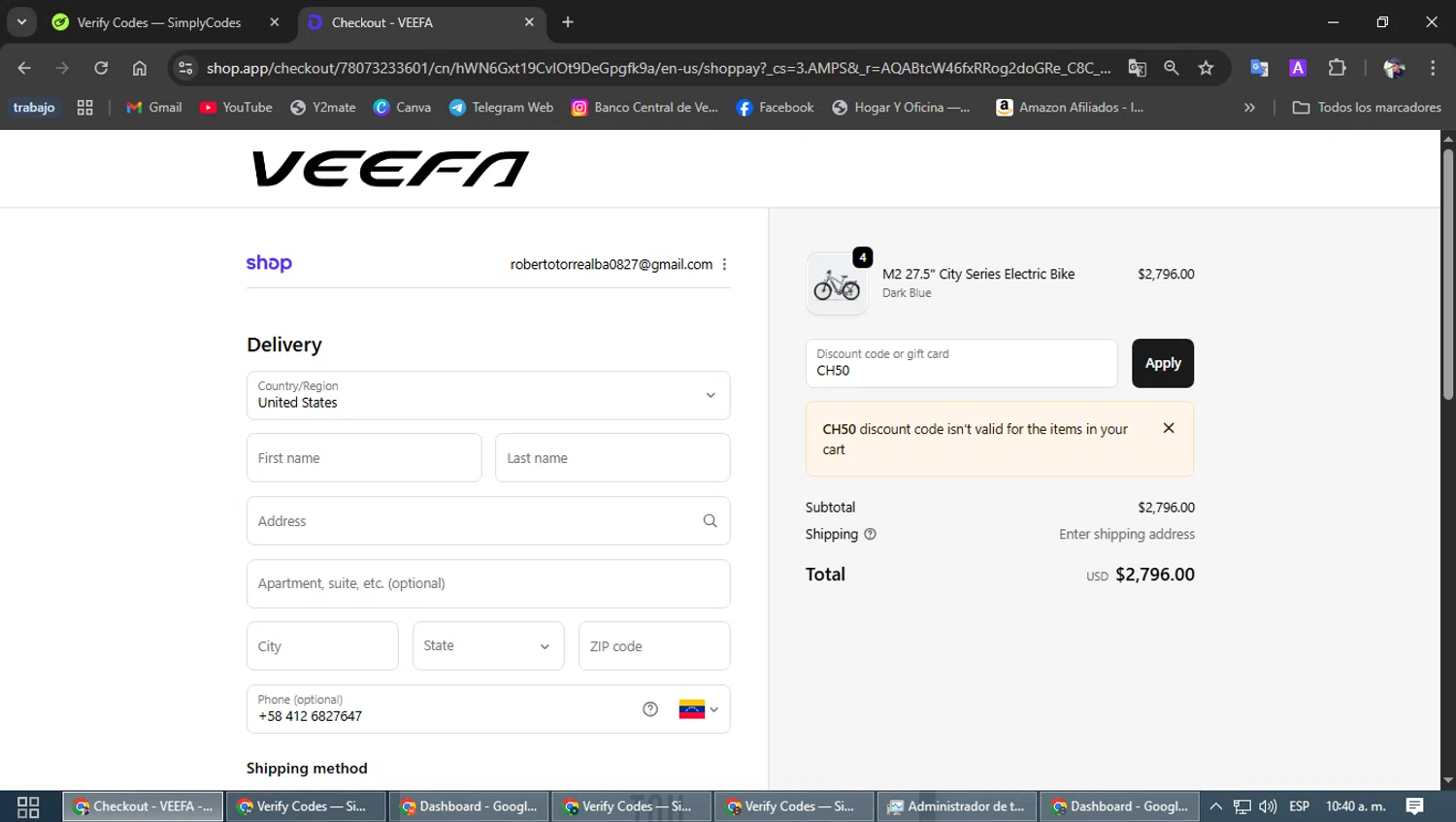Open the Y2mate bookmark

coord(323,108)
